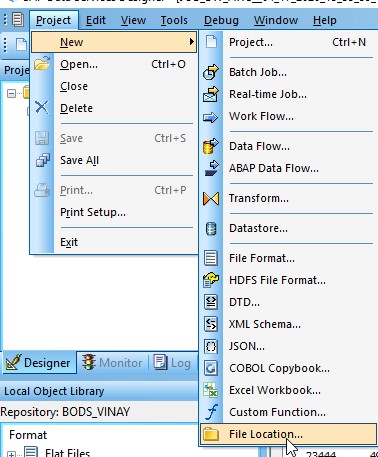Switch to the Monitor tab
This screenshot has width=378, height=457.
pos(112,363)
